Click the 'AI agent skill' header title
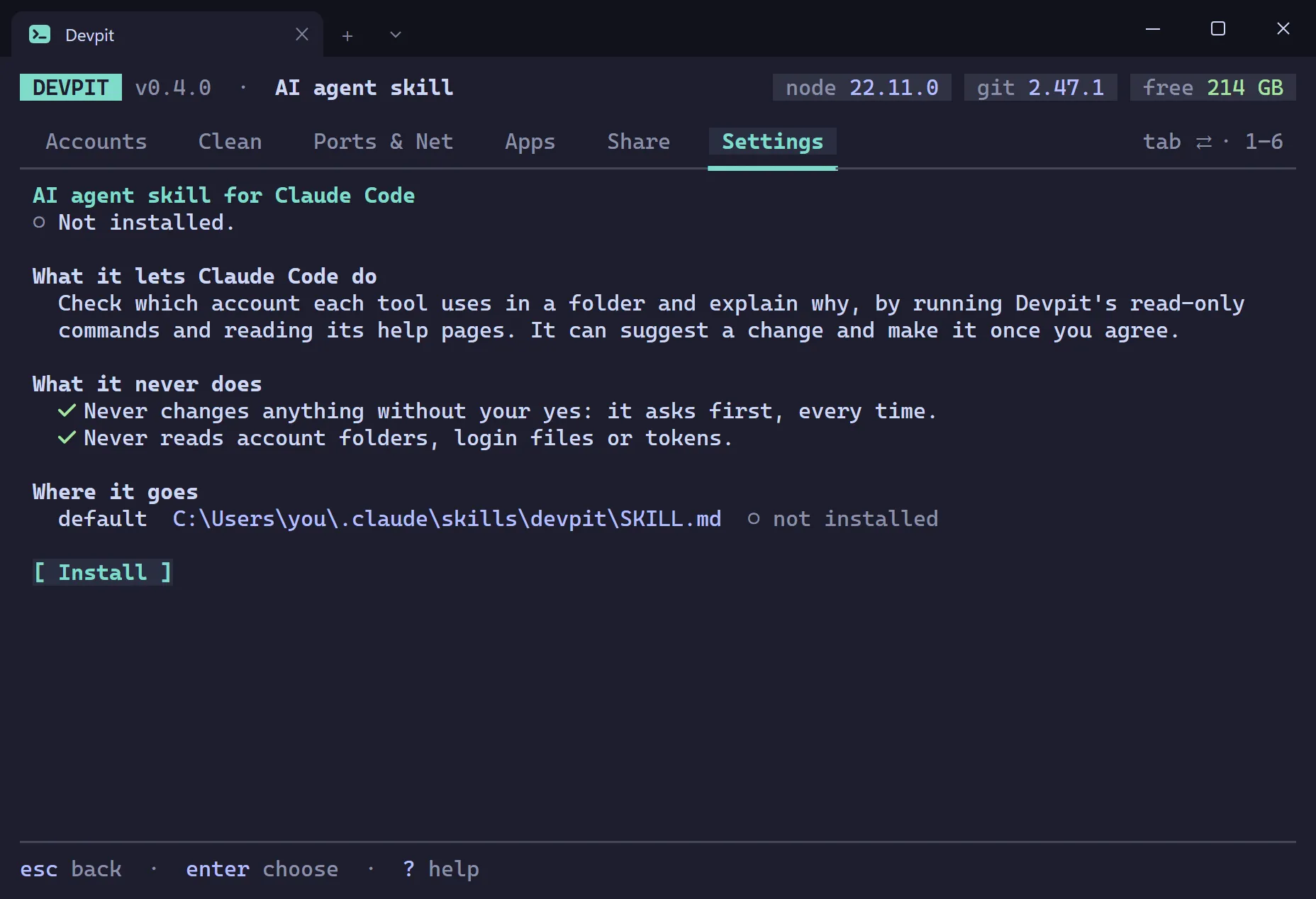Viewport: 1316px width, 899px height. [364, 88]
